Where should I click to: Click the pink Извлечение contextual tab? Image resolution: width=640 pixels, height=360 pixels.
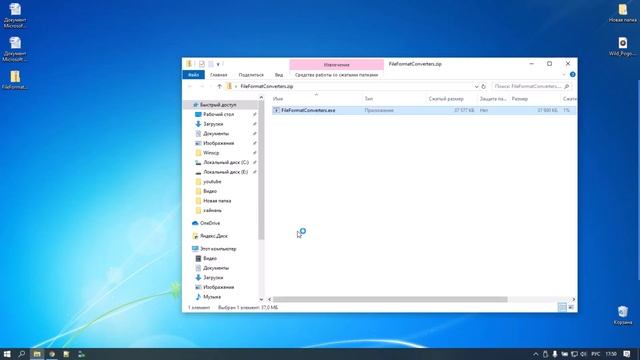click(336, 64)
